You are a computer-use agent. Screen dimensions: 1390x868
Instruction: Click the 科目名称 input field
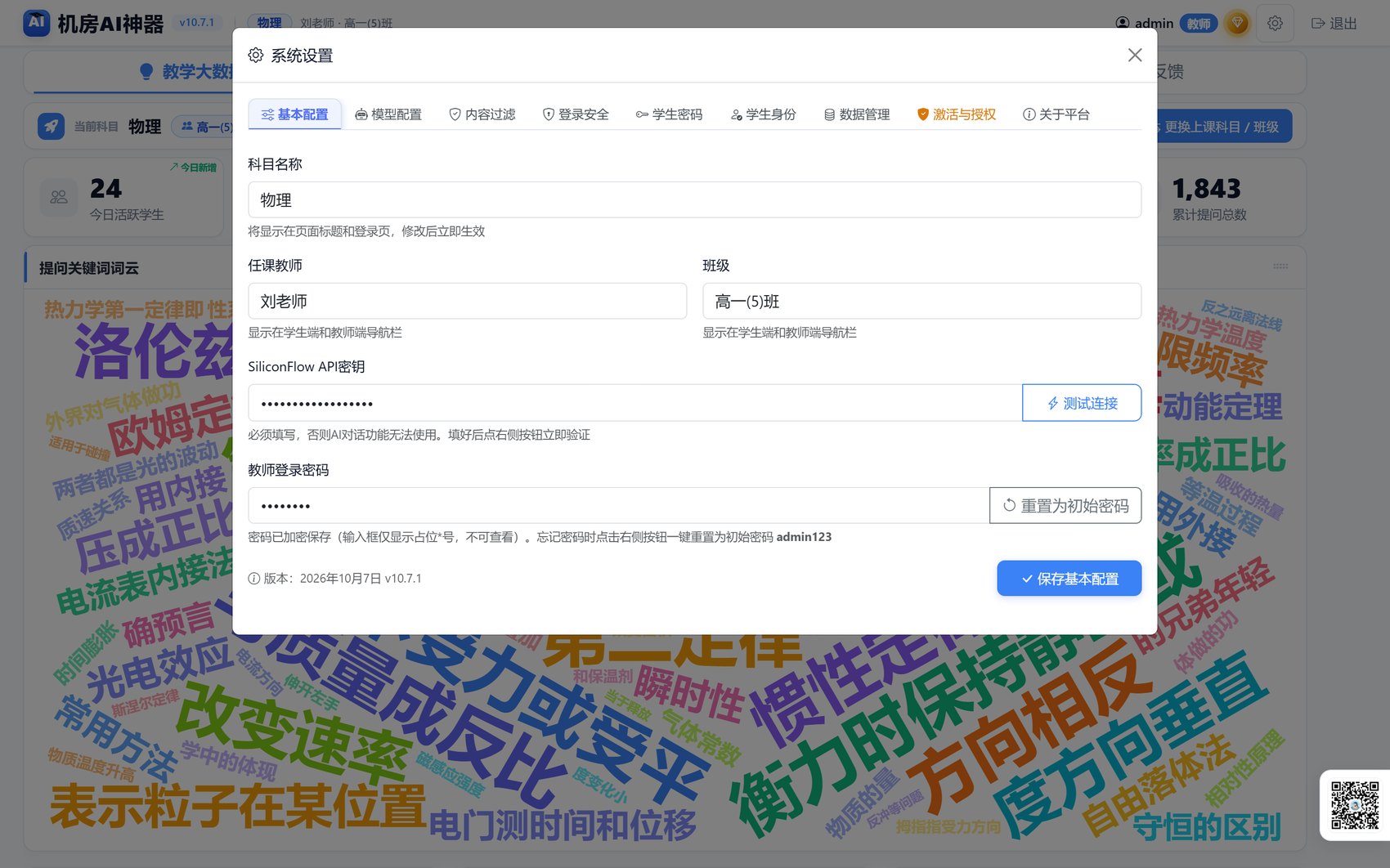coord(694,199)
